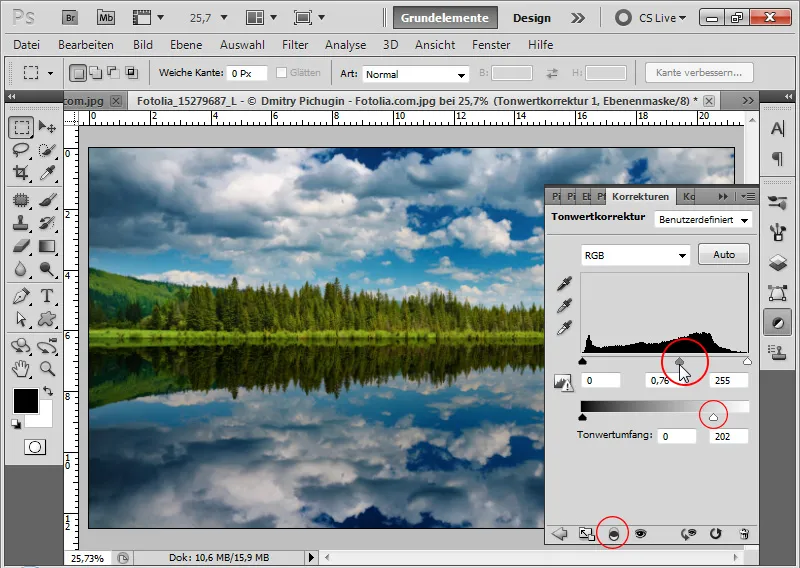
Task: Select the Dodge tool
Action: click(x=47, y=269)
